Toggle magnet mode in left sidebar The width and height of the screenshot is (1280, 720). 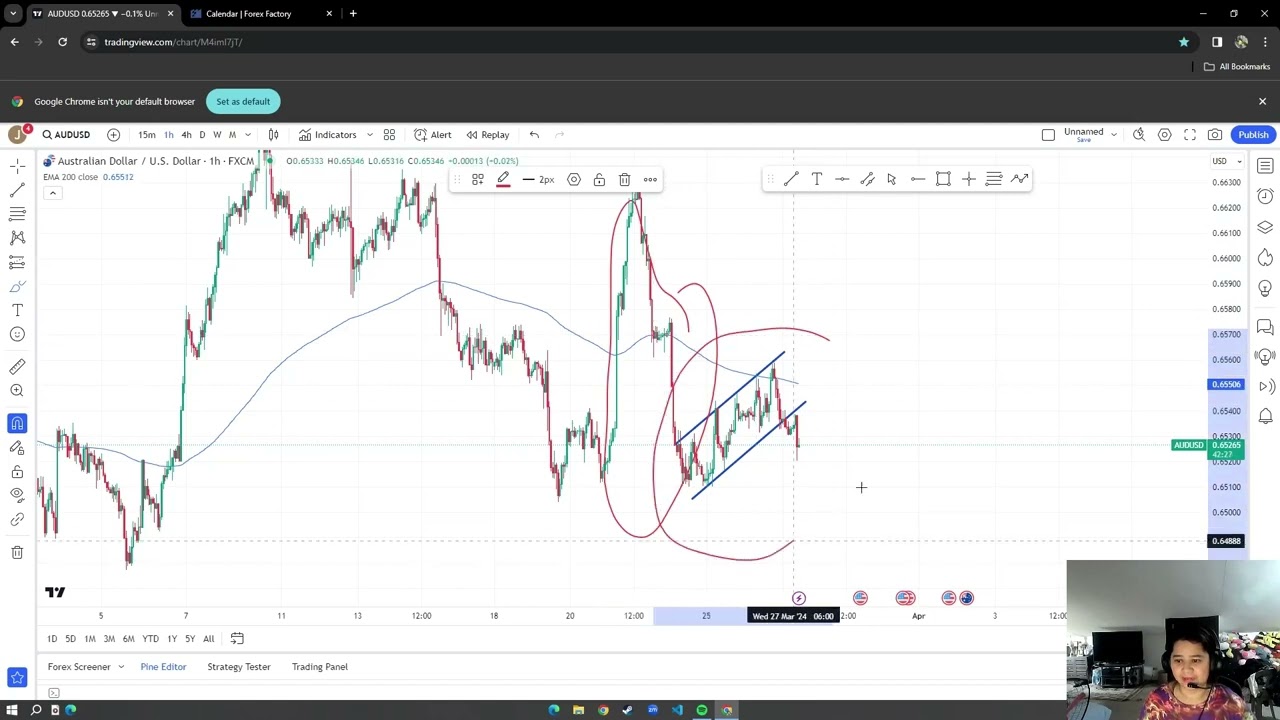pos(17,423)
